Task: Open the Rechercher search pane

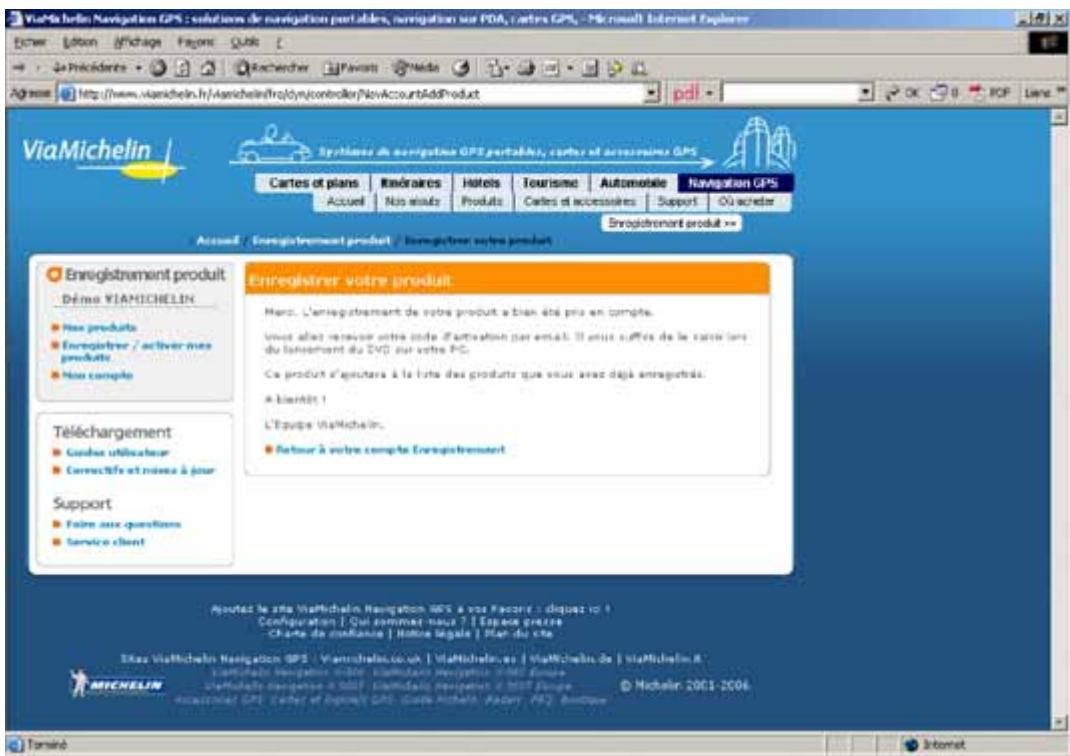Action: pos(272,68)
